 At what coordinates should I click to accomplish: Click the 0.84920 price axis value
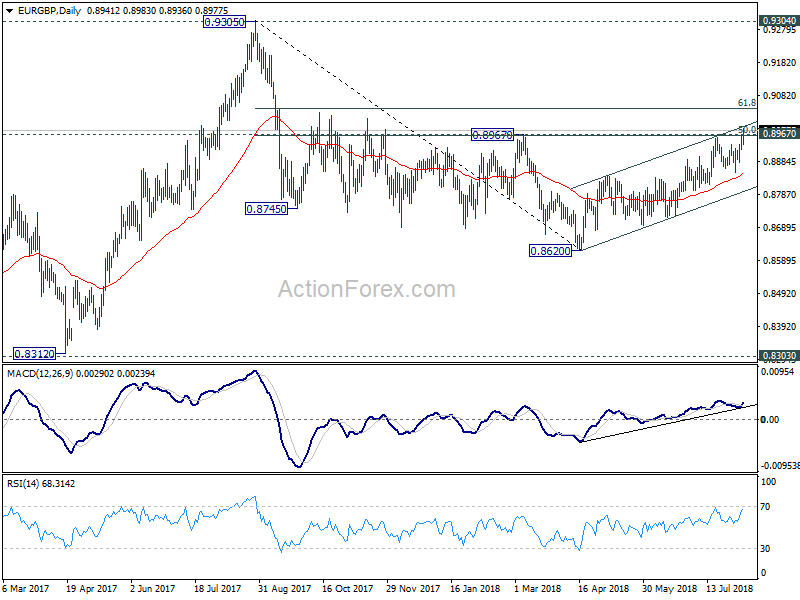[x=779, y=293]
